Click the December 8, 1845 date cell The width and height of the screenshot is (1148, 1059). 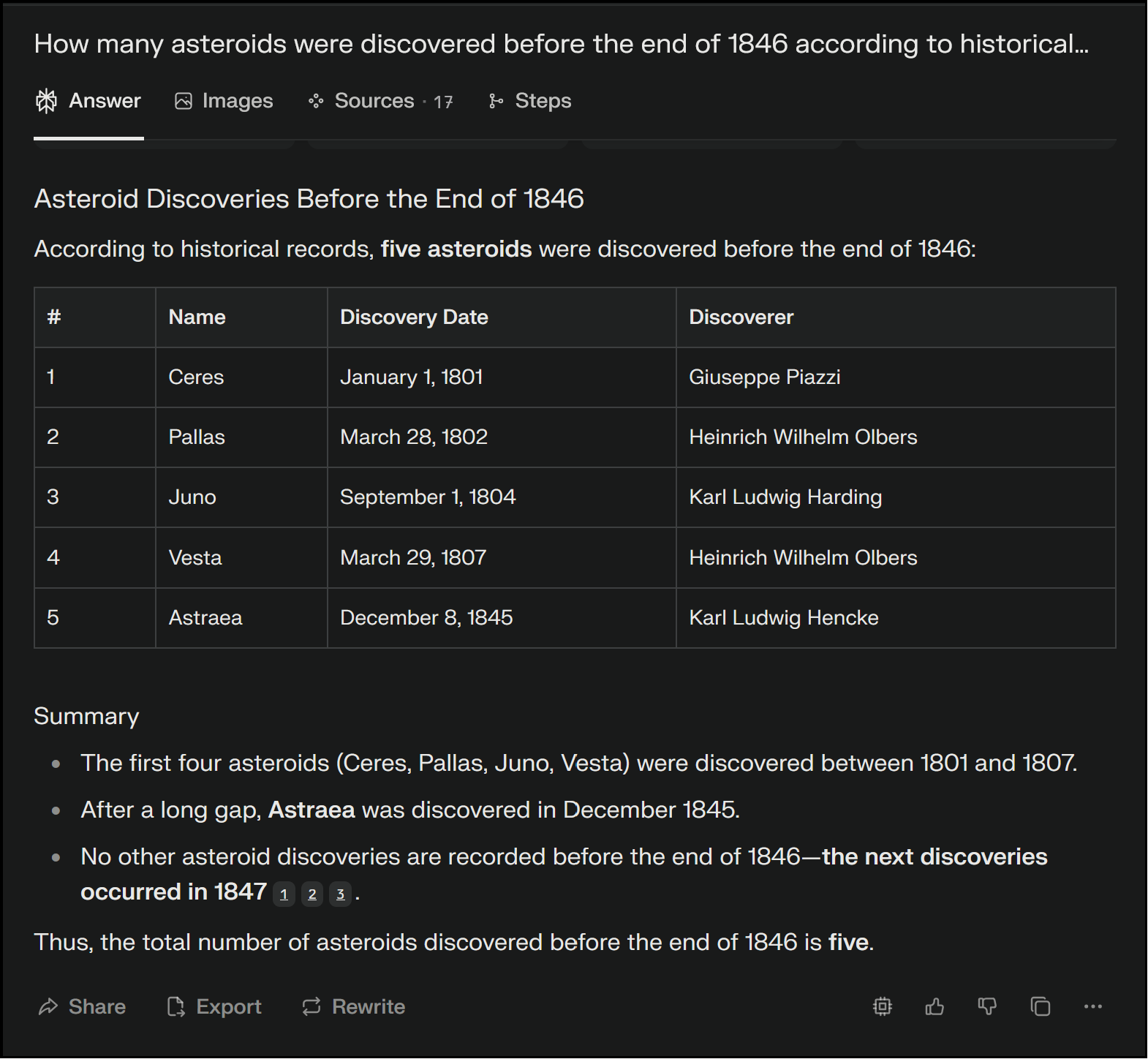click(426, 618)
